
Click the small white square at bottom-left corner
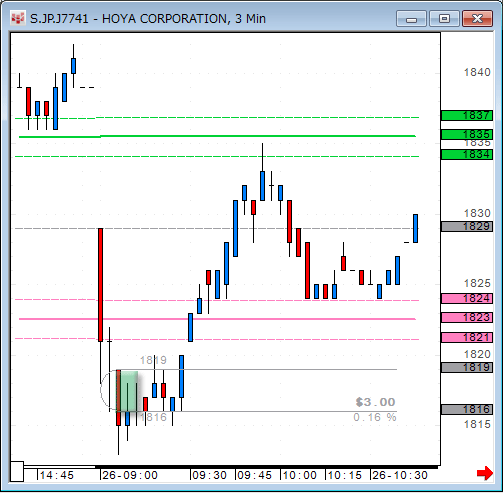click(x=17, y=471)
